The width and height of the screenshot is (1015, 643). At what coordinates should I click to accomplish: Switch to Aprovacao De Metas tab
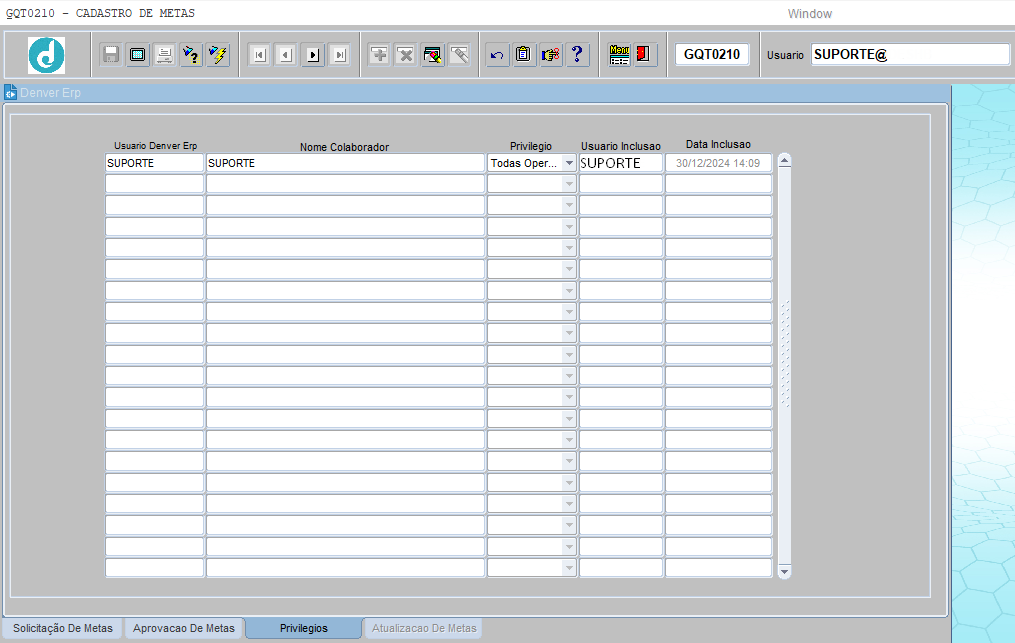pyautogui.click(x=184, y=628)
